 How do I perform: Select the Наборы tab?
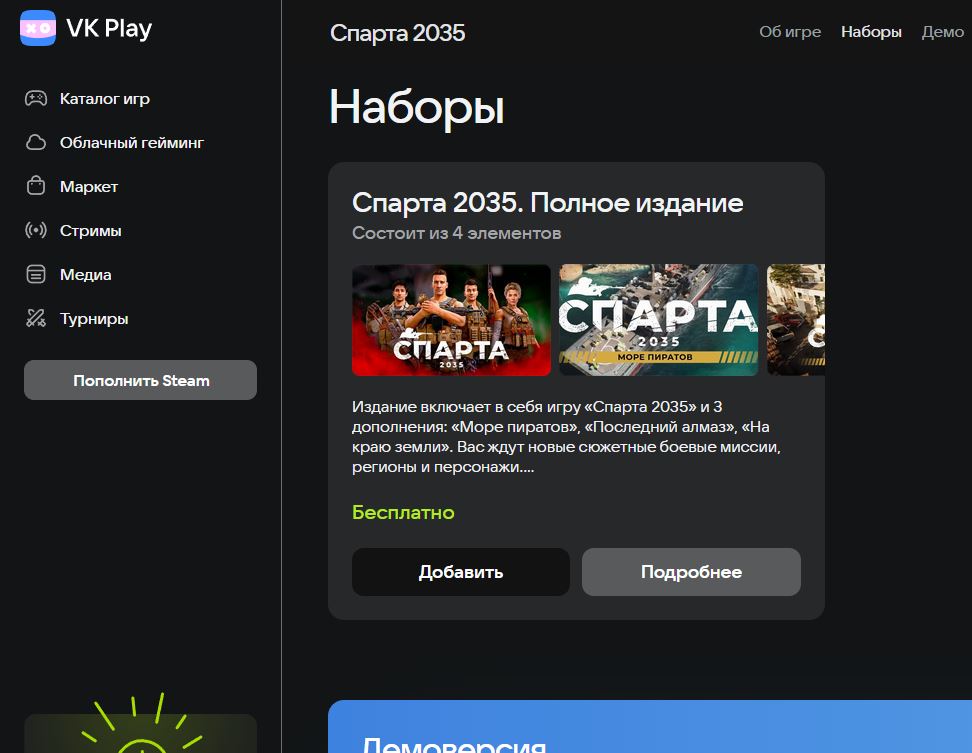871,32
